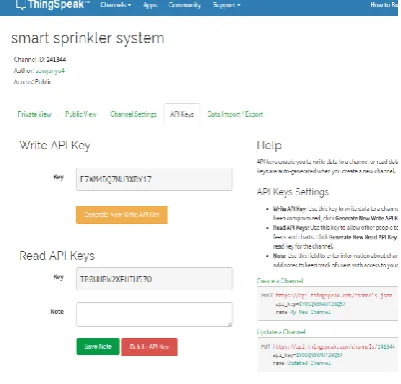Viewport: 401px width, 384px height.
Task: Click the Channel ID 241344 text
Action: 40,60
